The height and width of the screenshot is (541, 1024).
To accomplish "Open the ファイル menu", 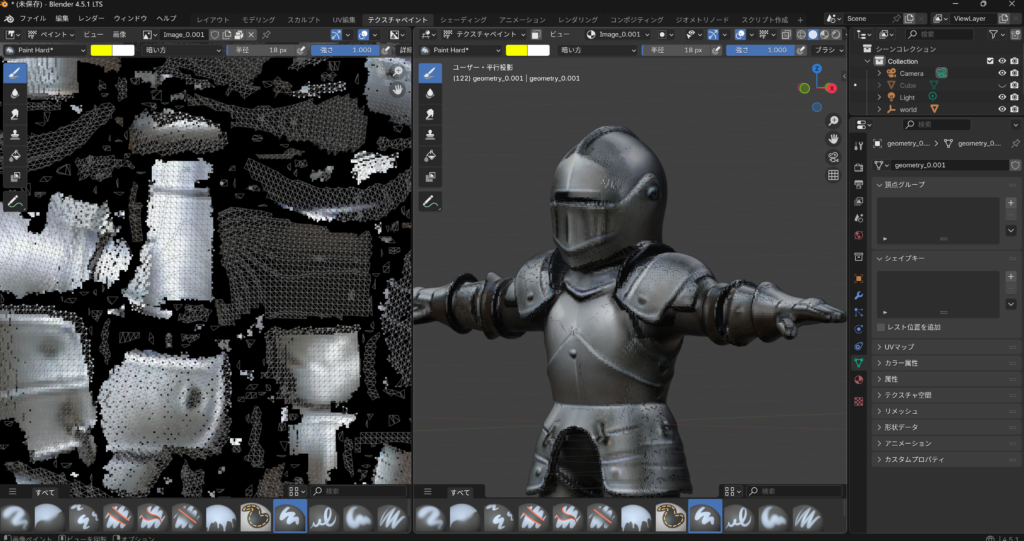I will pyautogui.click(x=33, y=19).
